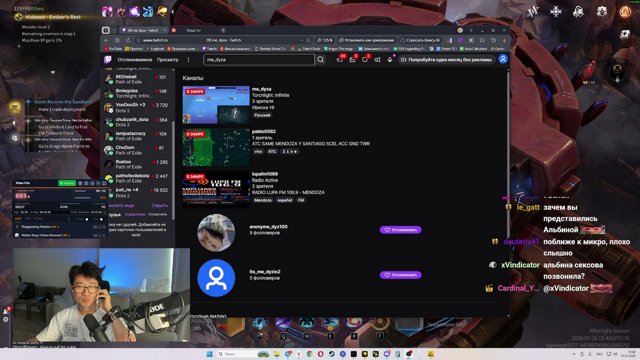
Task: Open the chubzarik_dota channel in the sidebar
Action: click(x=137, y=122)
